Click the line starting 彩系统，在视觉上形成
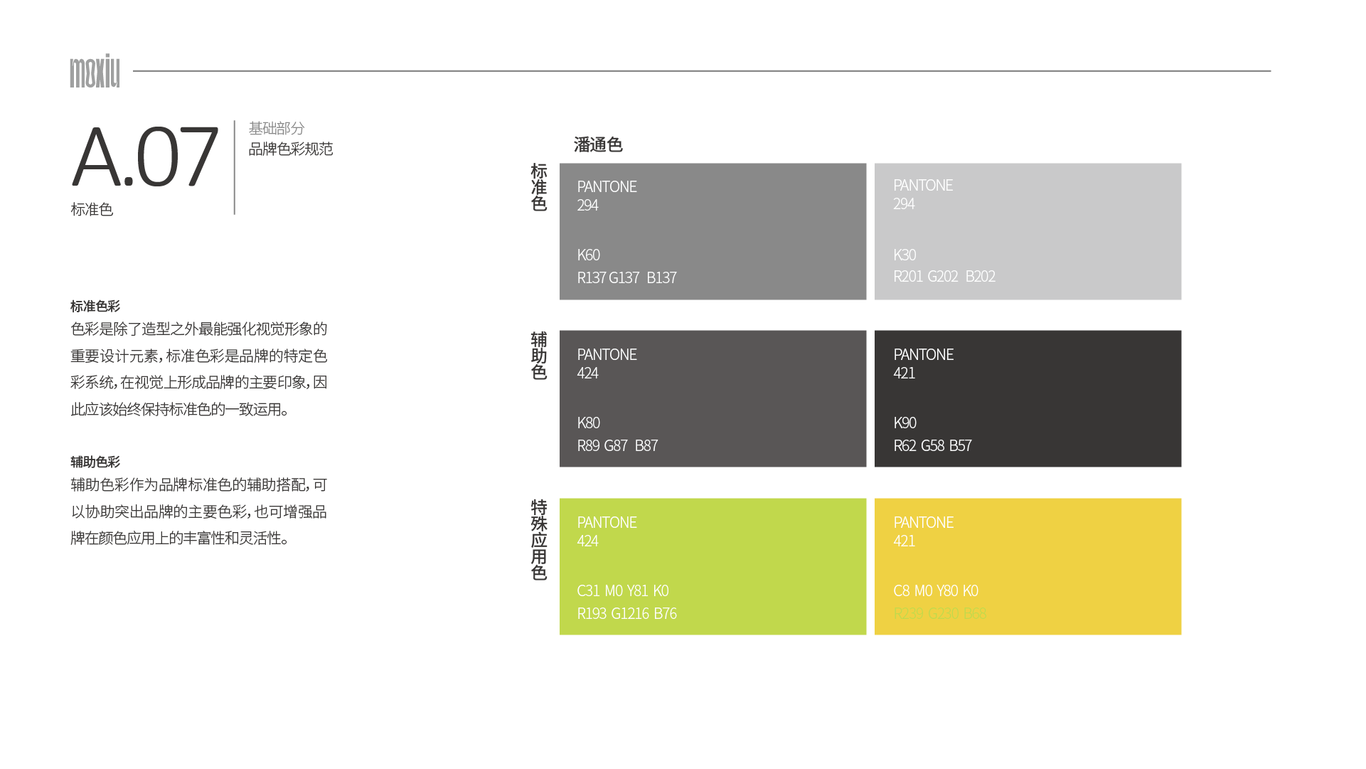 [199, 383]
